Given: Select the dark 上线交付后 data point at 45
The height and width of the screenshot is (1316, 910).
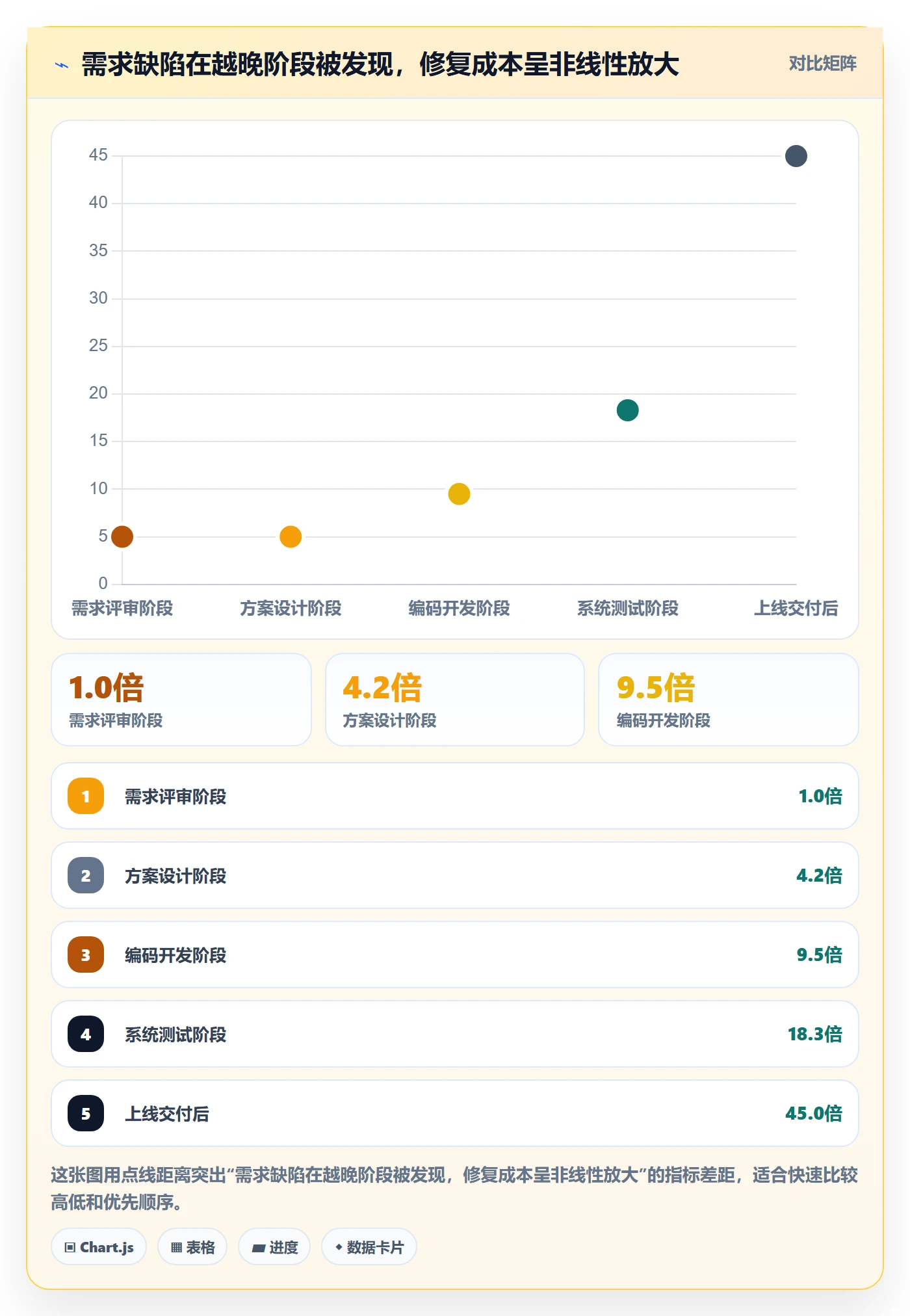Looking at the screenshot, I should (x=796, y=156).
